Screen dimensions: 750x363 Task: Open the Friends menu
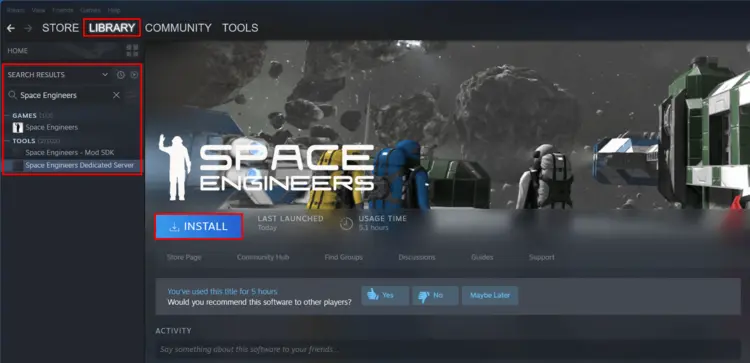pyautogui.click(x=63, y=10)
